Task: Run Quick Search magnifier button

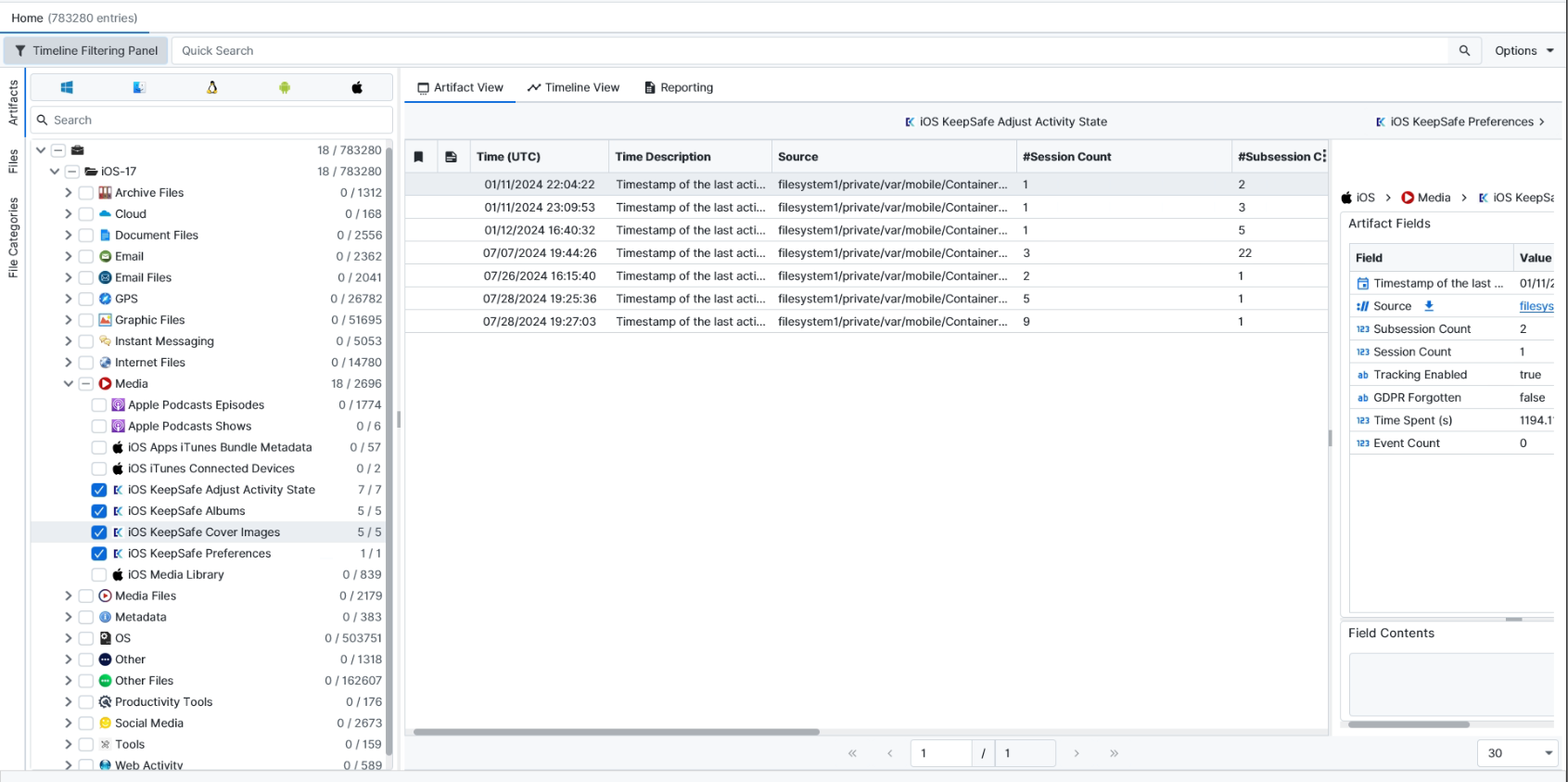Action: tap(1464, 51)
